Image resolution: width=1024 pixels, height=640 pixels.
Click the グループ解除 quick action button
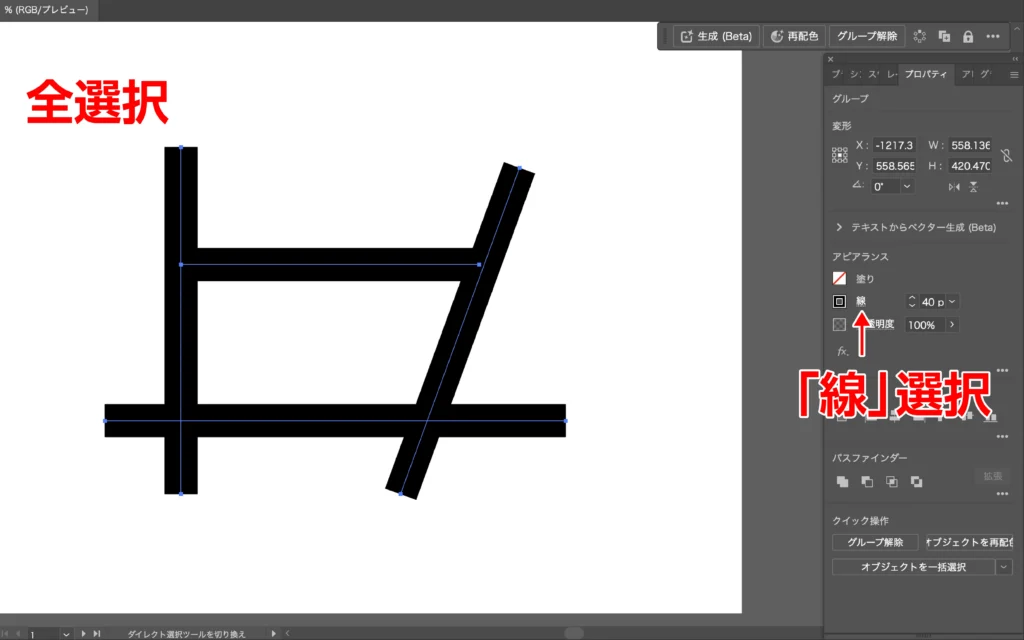tap(875, 542)
